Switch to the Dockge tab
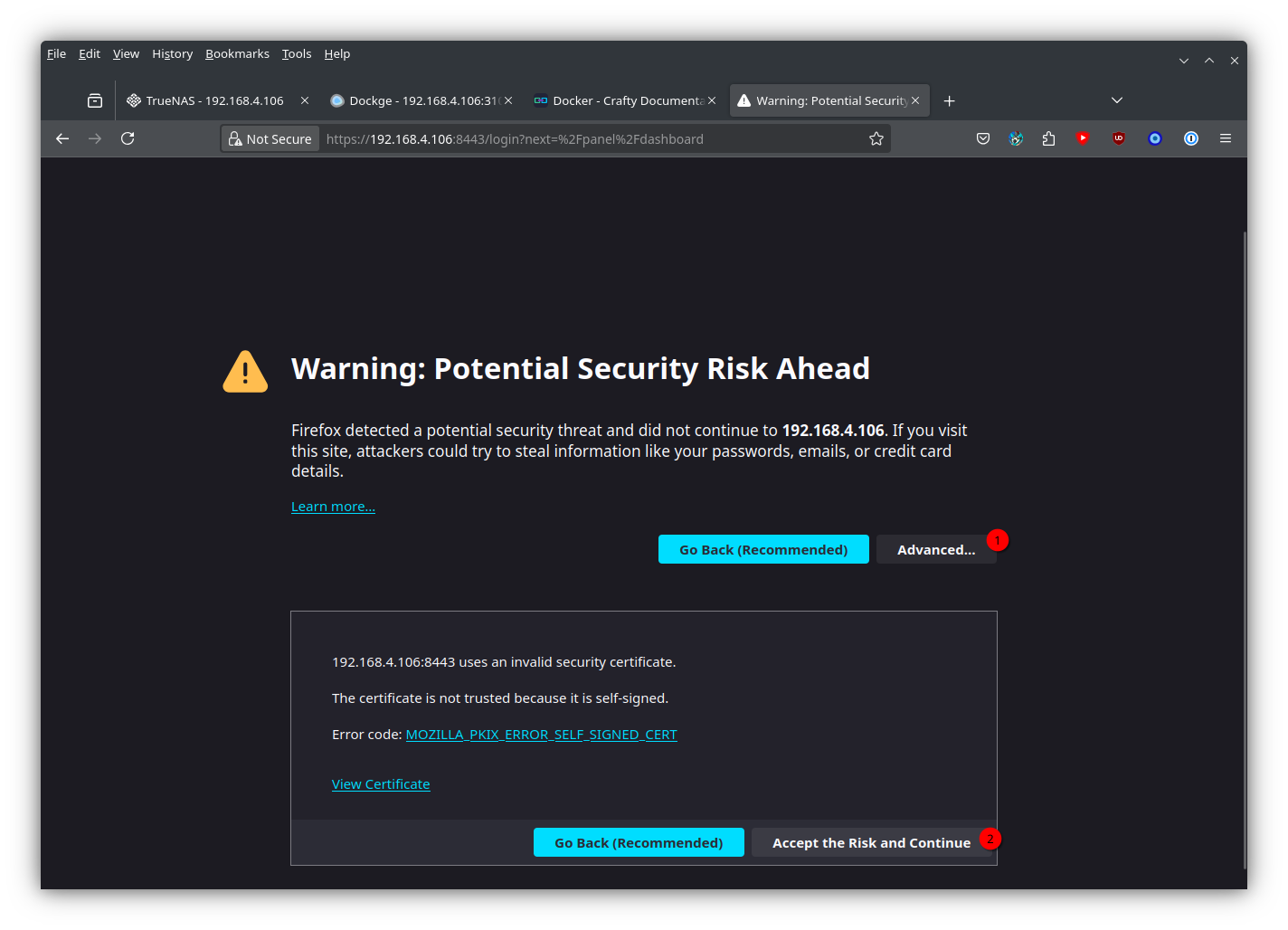Image resolution: width=1288 pixels, height=930 pixels. pos(416,100)
